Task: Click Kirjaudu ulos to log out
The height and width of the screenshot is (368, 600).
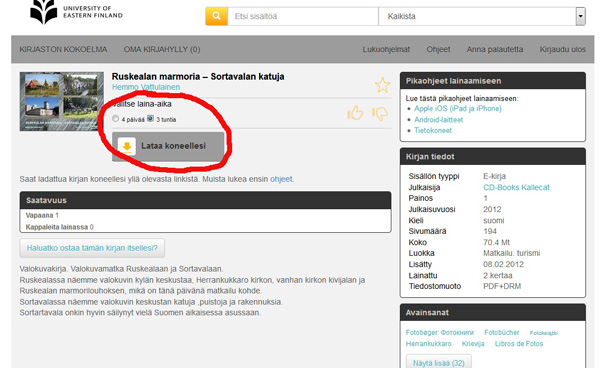Action: 562,49
